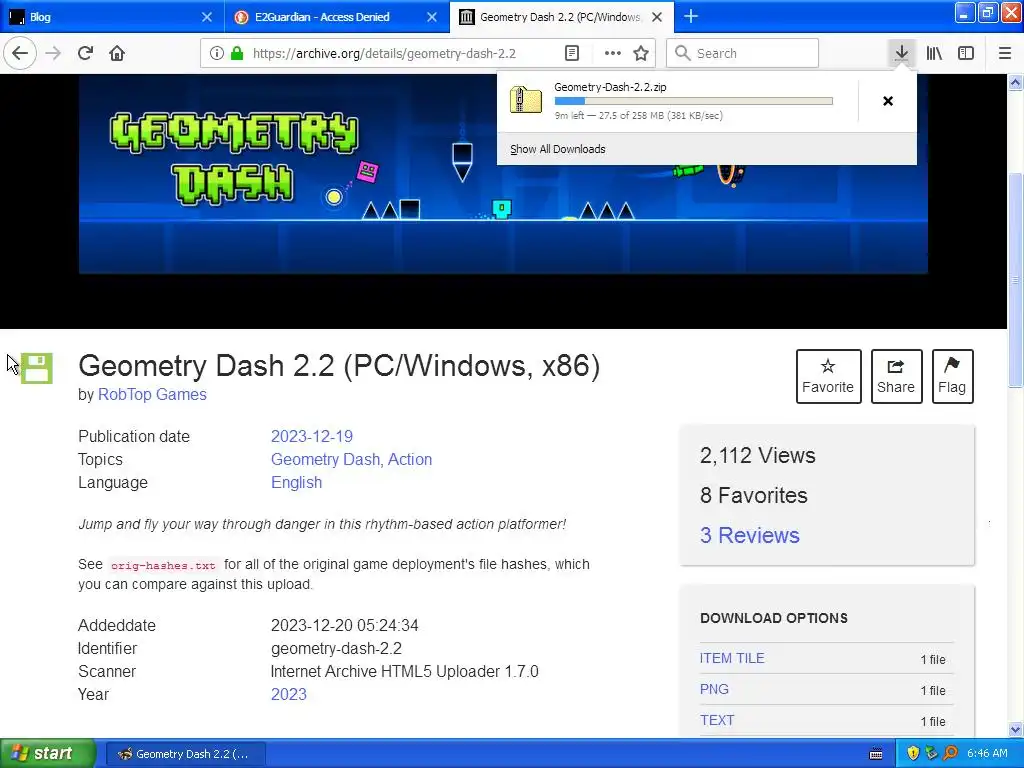Open a new tab with plus button
The image size is (1024, 768).
pyautogui.click(x=691, y=17)
